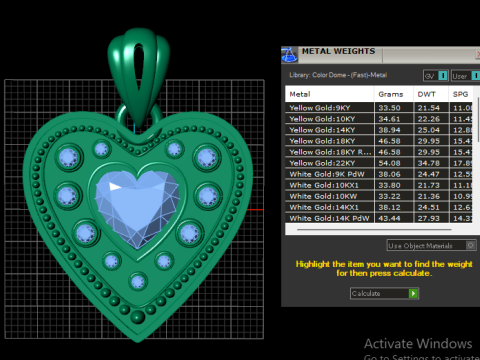Select the White Gold:14K PdW row
Image resolution: width=480 pixels, height=360 pixels.
(379, 218)
